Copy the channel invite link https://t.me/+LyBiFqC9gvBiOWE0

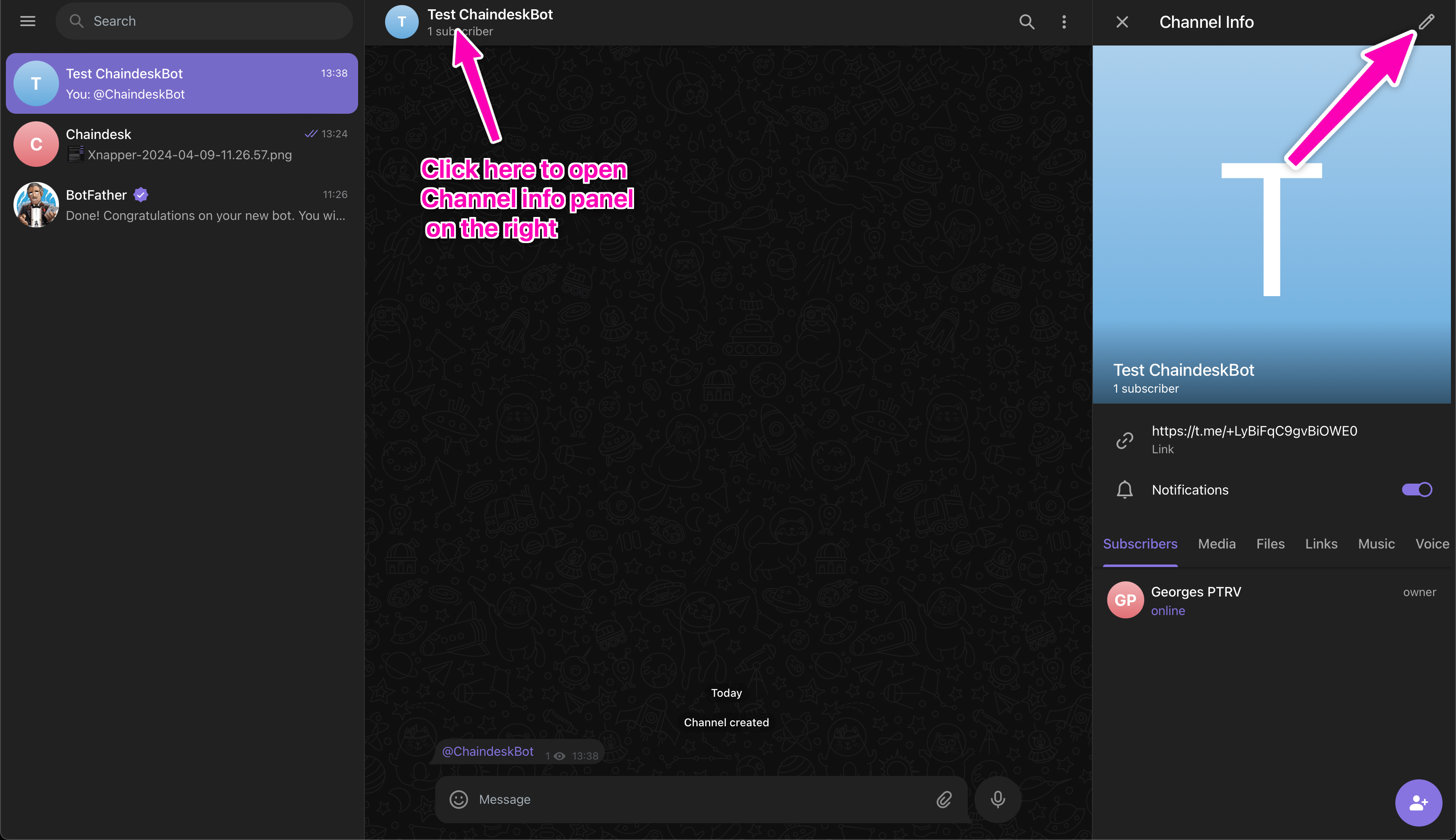(x=1254, y=431)
